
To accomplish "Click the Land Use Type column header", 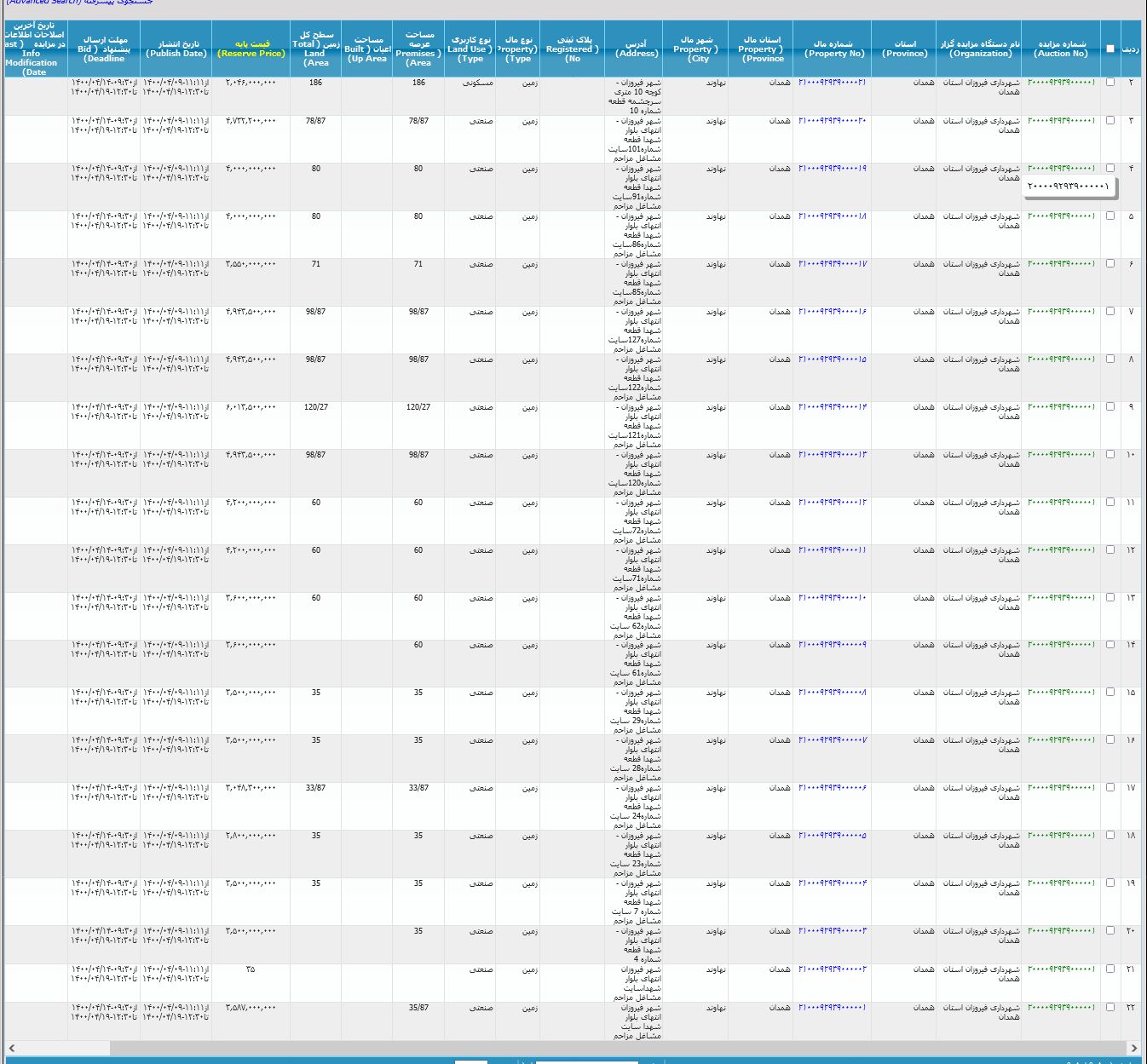I will tap(470, 49).
